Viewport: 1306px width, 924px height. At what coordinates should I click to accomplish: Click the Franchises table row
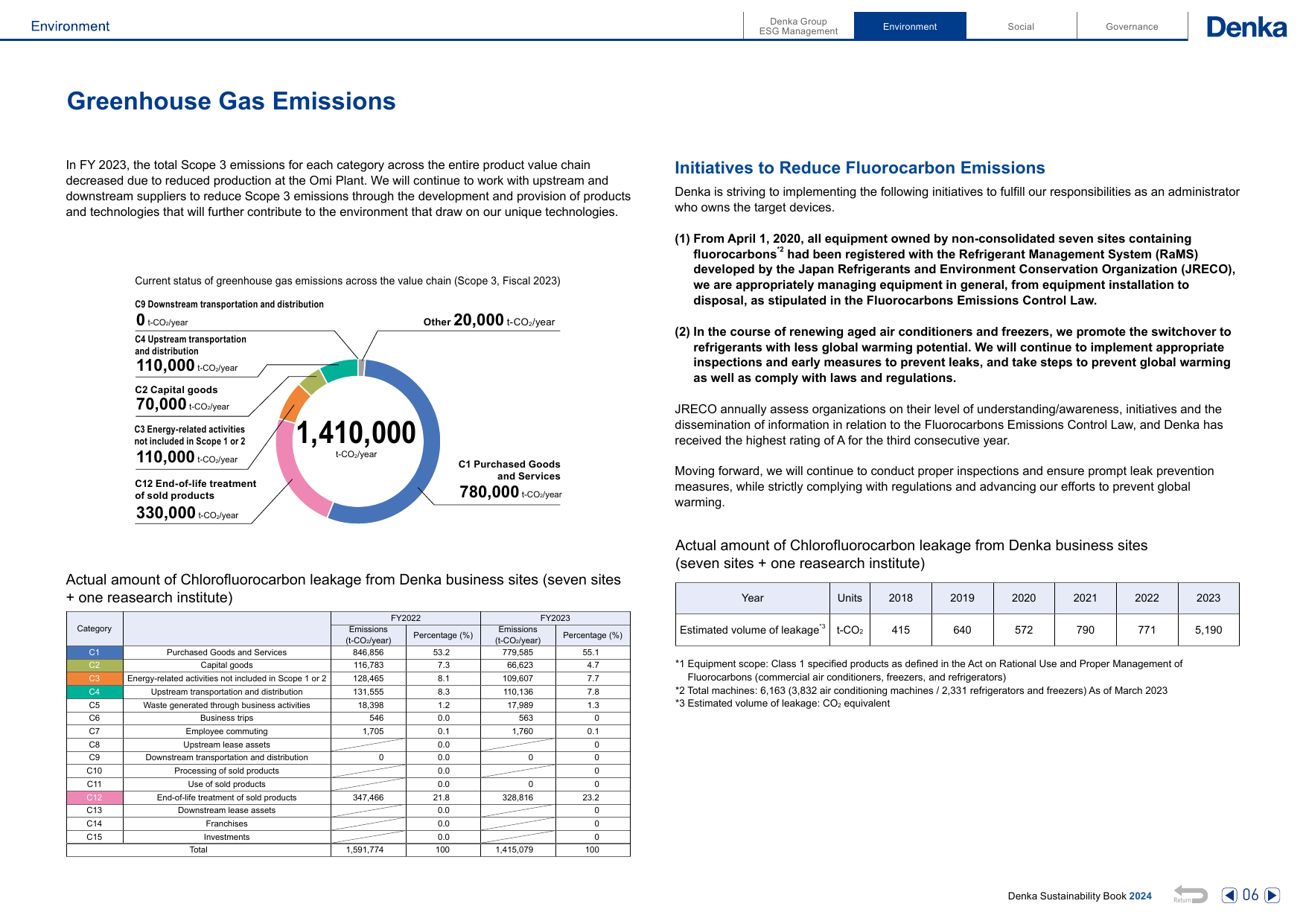click(348, 823)
